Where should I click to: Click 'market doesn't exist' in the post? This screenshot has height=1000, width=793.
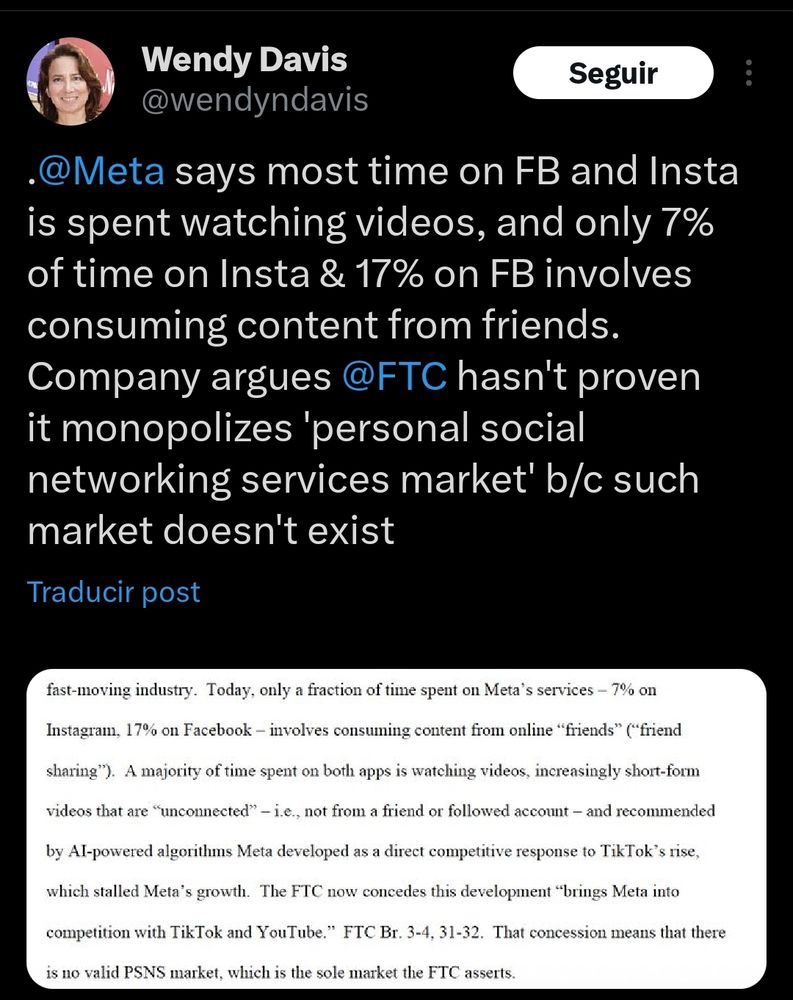tap(211, 530)
